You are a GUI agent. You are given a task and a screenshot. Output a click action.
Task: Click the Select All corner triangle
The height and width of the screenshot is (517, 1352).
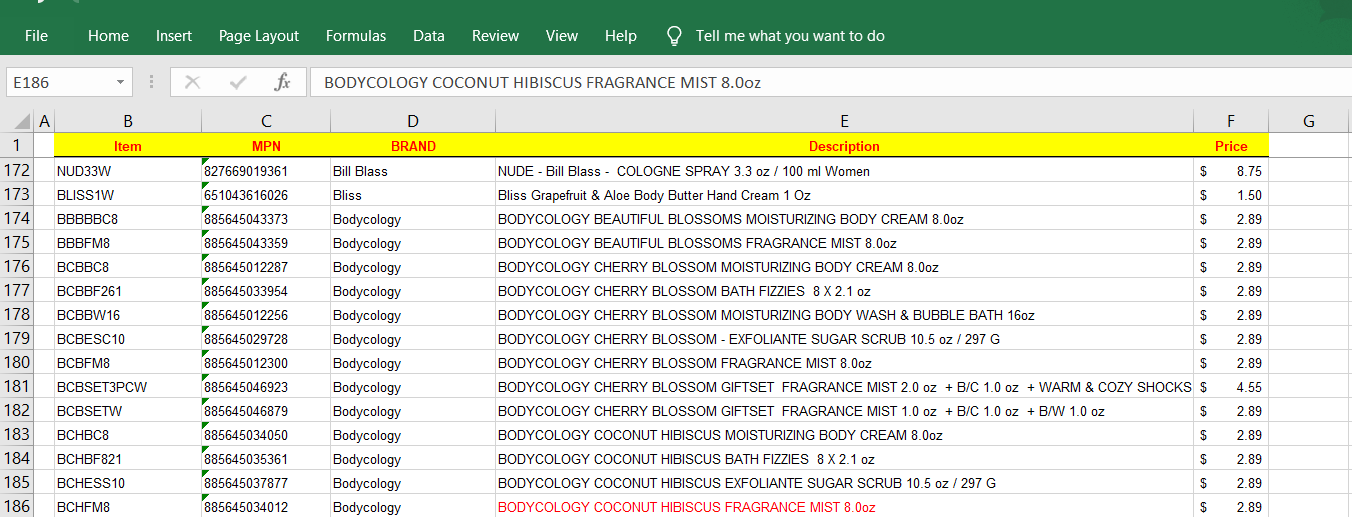(x=17, y=121)
